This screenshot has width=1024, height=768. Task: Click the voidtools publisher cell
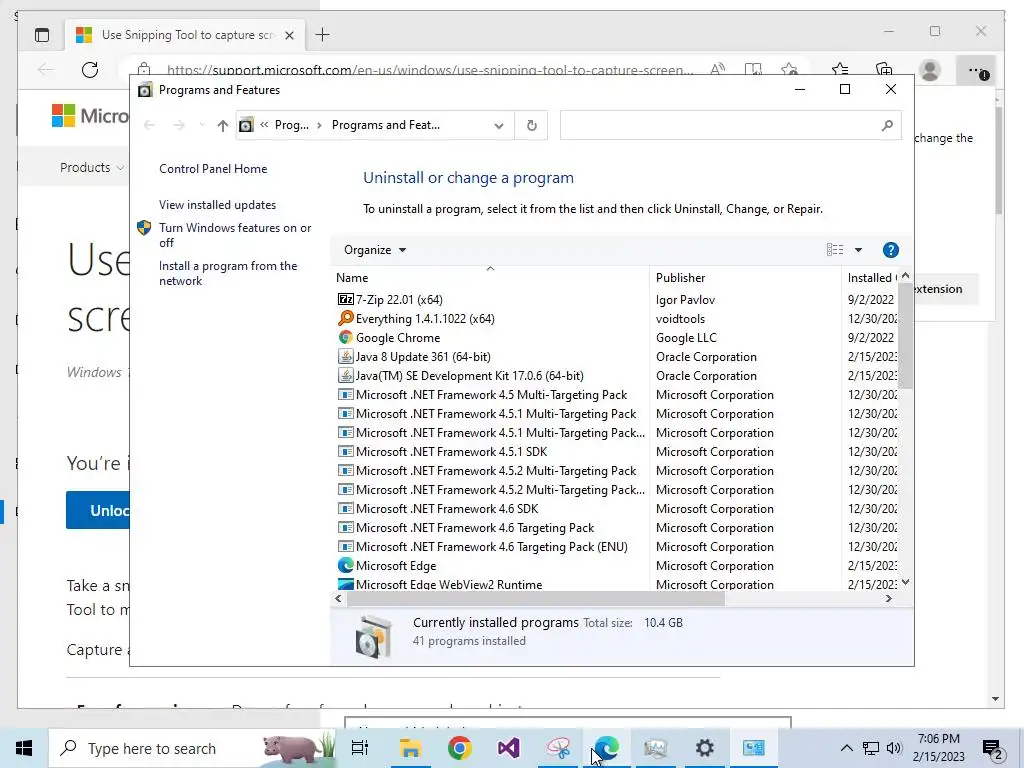[680, 318]
